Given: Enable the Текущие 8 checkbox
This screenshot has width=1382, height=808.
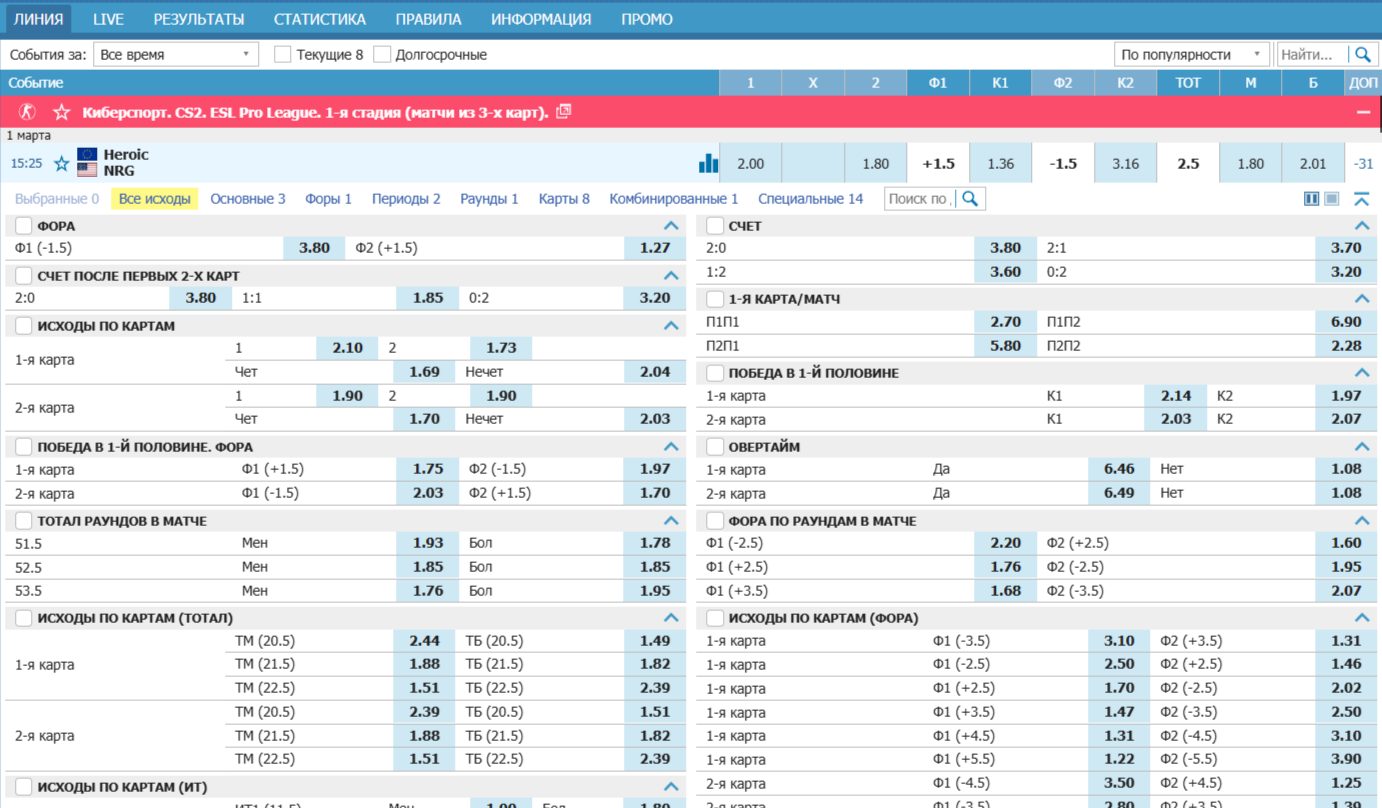Looking at the screenshot, I should point(283,55).
